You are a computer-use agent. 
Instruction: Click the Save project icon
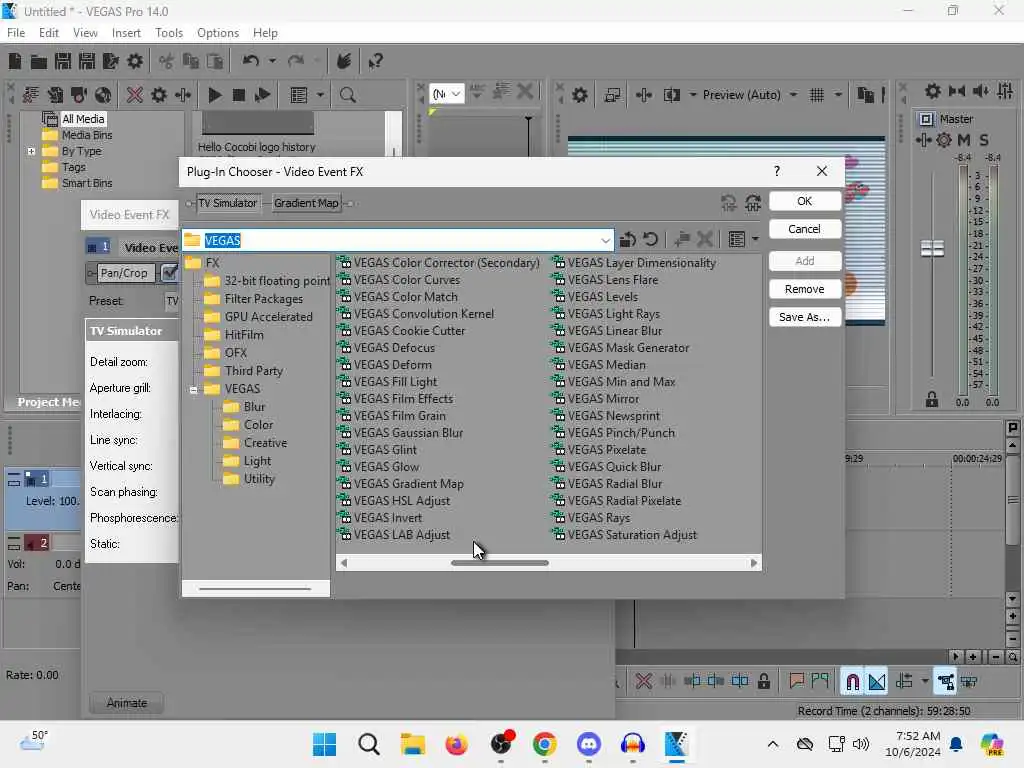63,61
